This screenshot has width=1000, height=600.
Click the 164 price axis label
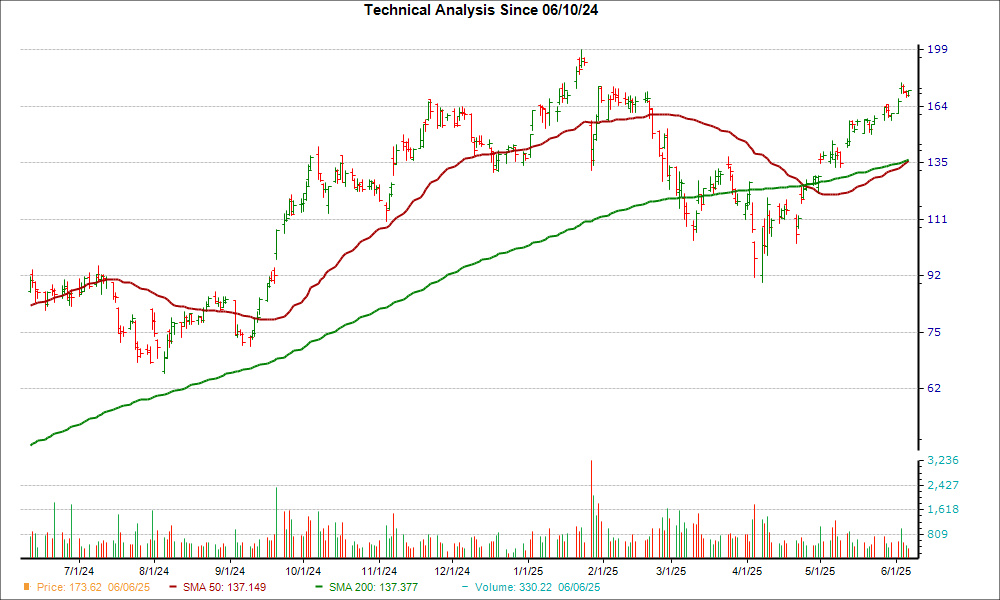(938, 106)
